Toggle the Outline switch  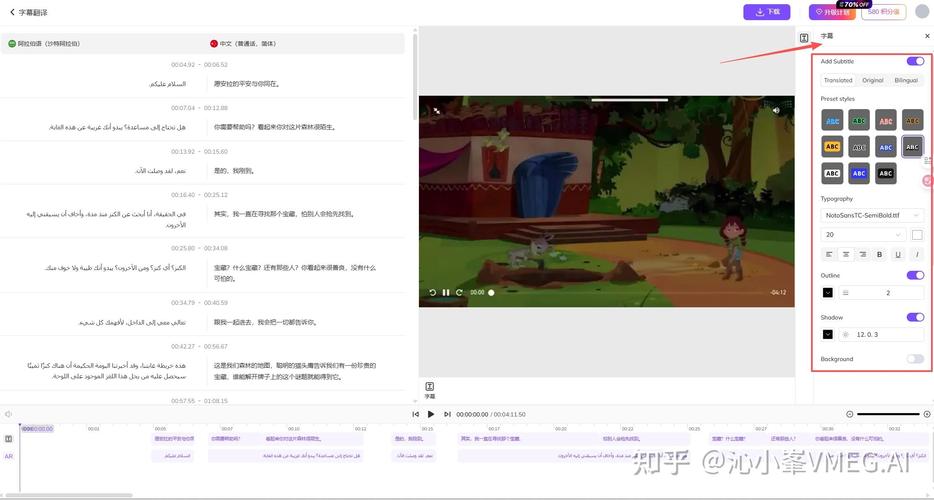[x=916, y=275]
